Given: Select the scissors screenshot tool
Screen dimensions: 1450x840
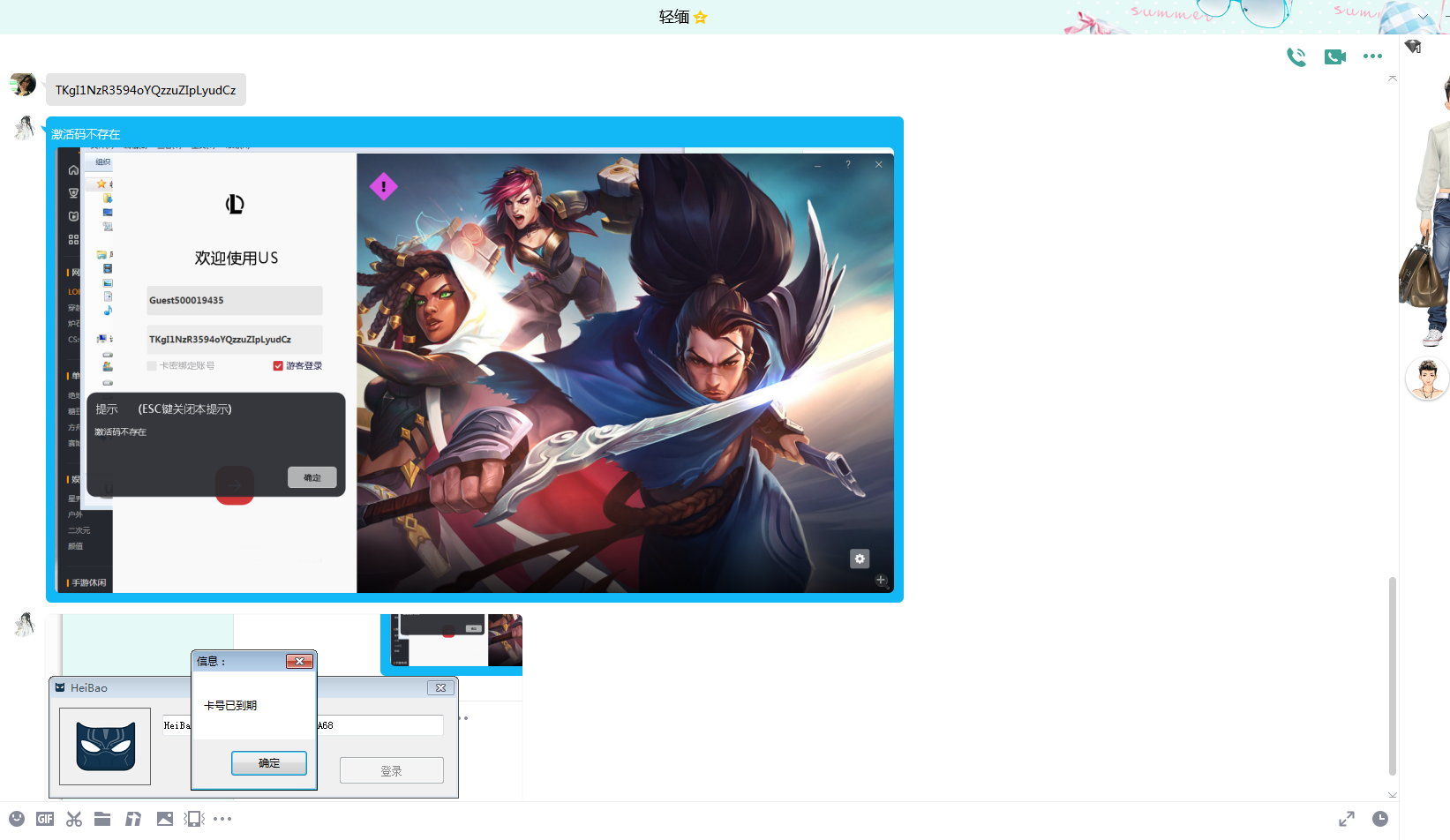Looking at the screenshot, I should (x=74, y=819).
